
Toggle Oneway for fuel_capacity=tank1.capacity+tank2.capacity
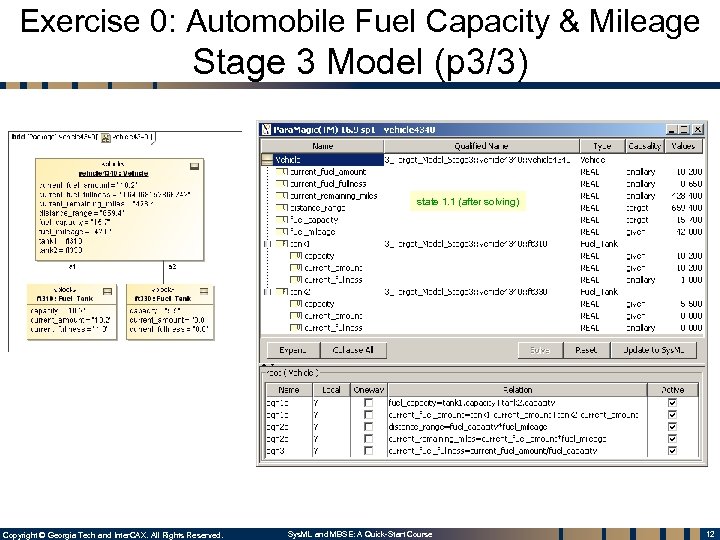tap(368, 403)
